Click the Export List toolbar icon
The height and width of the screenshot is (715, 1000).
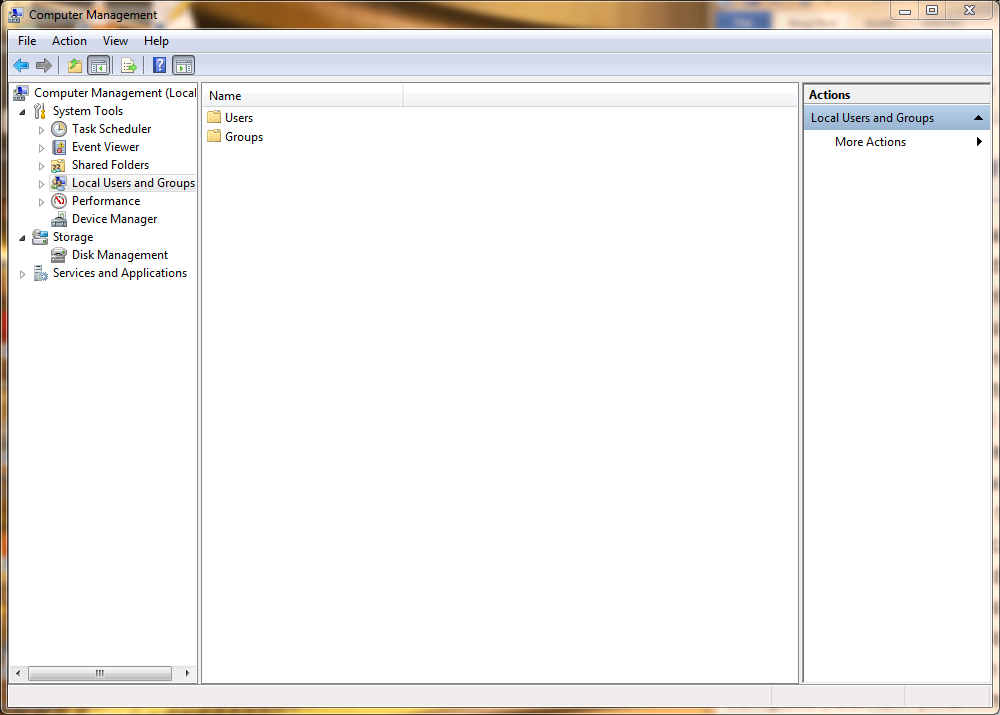point(129,65)
